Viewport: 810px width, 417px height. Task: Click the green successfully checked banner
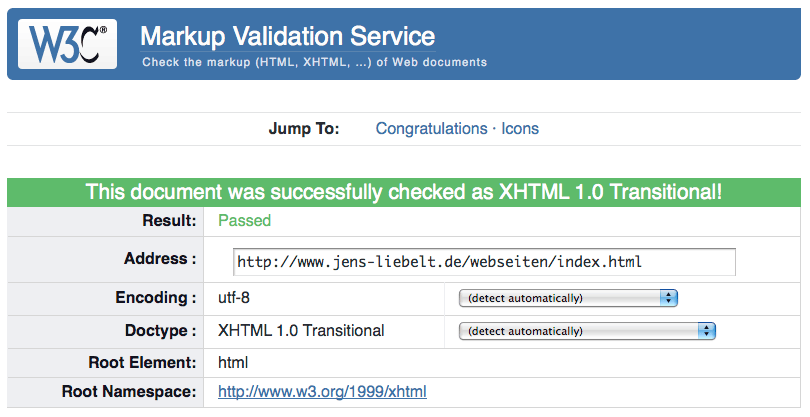(404, 192)
